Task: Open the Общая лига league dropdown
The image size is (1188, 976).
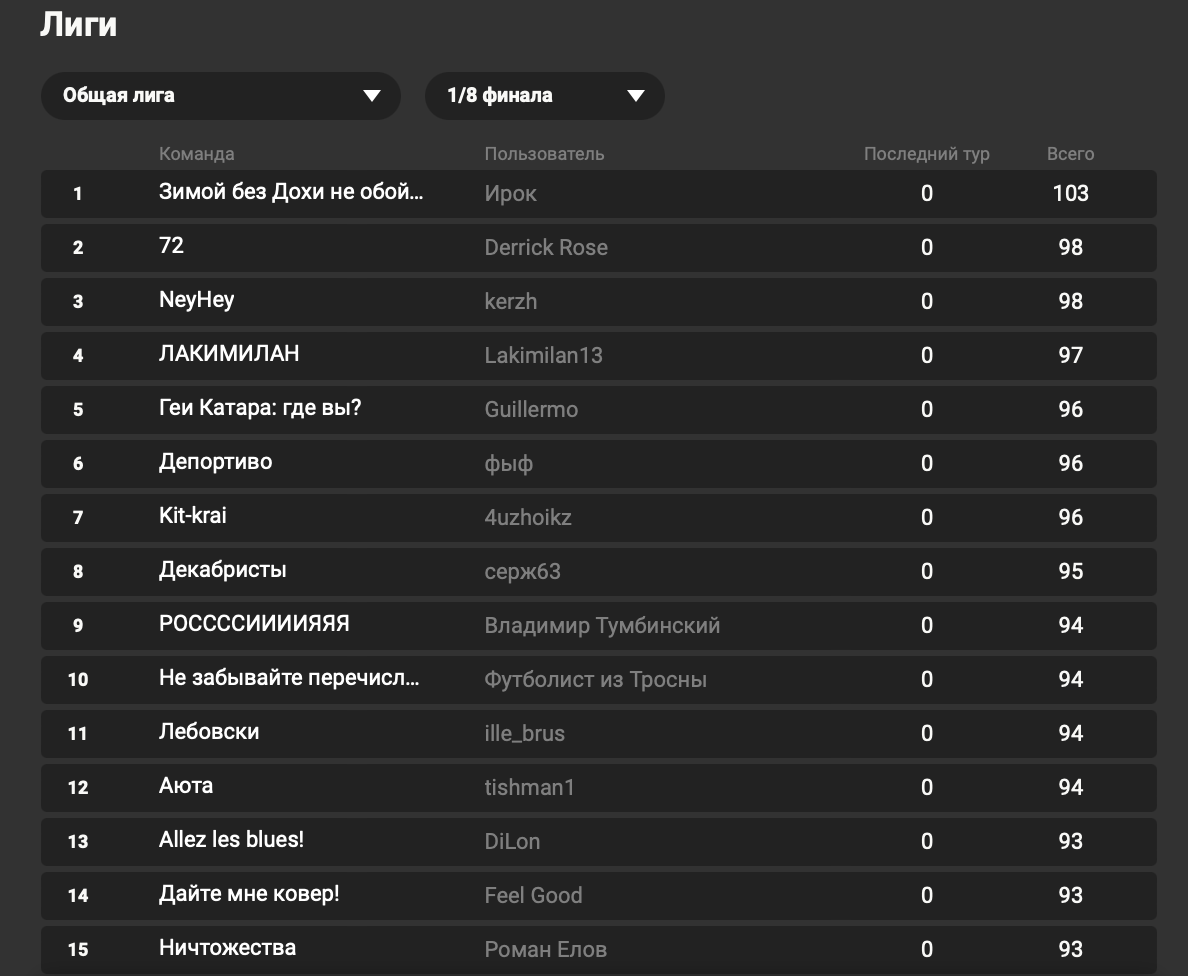Action: [x=220, y=95]
